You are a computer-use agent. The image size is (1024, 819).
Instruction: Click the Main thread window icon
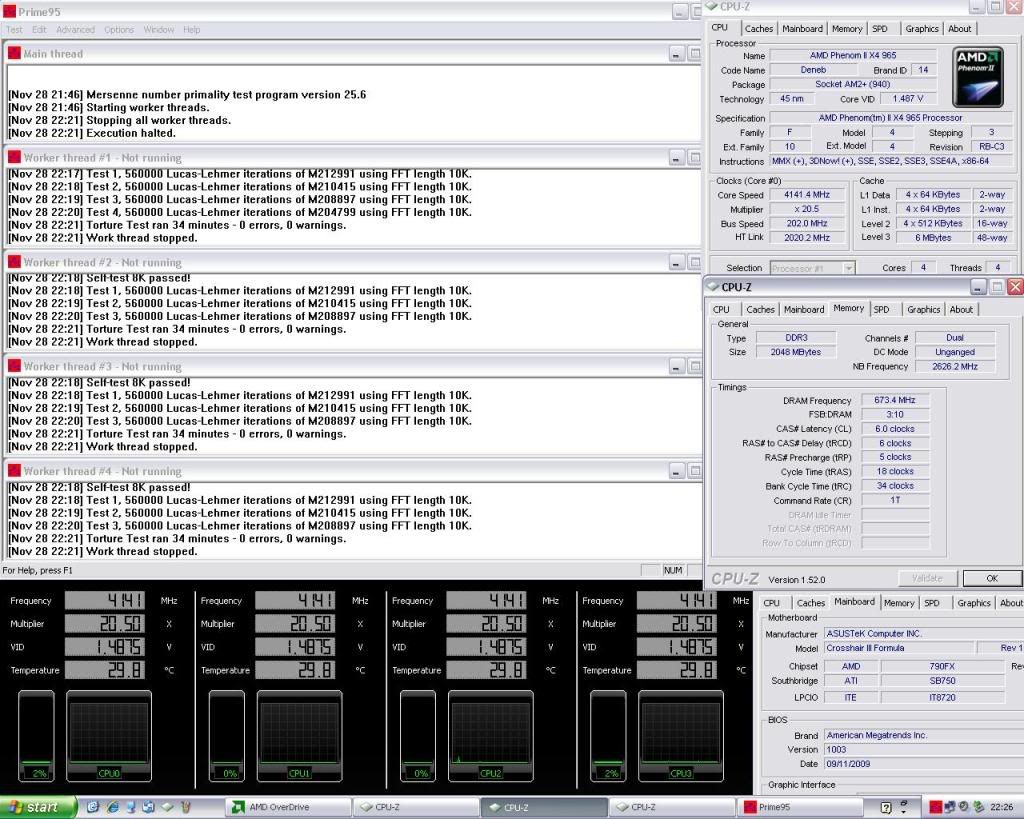click(14, 54)
